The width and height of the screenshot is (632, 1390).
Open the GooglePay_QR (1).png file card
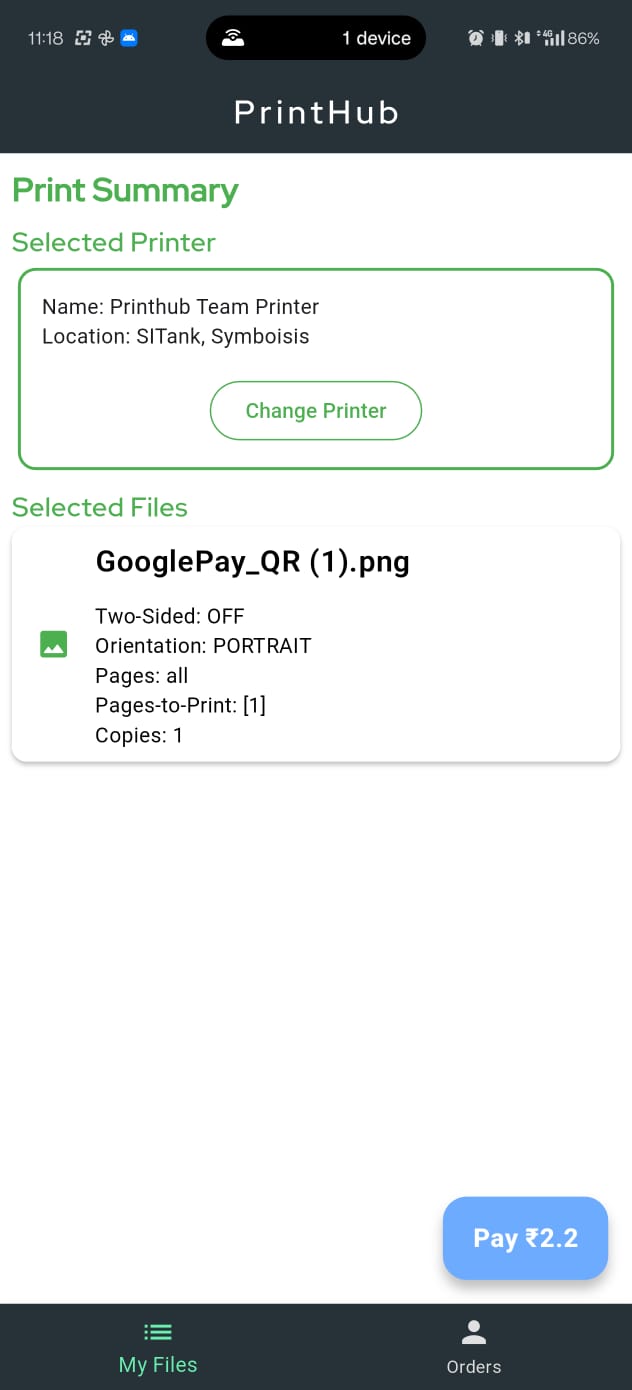tap(316, 644)
